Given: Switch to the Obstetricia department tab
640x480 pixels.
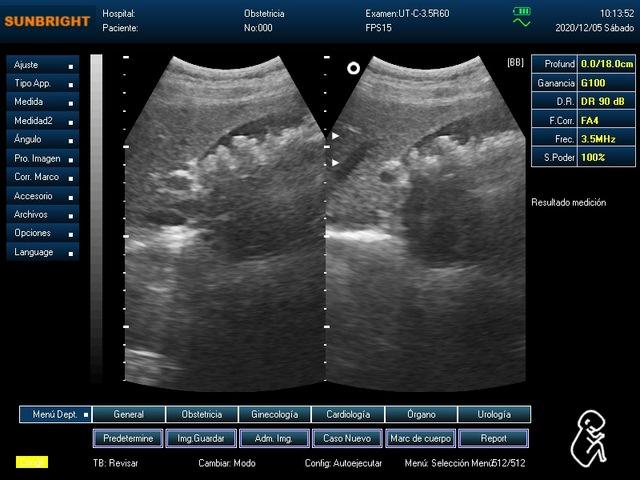Looking at the screenshot, I should [202, 414].
